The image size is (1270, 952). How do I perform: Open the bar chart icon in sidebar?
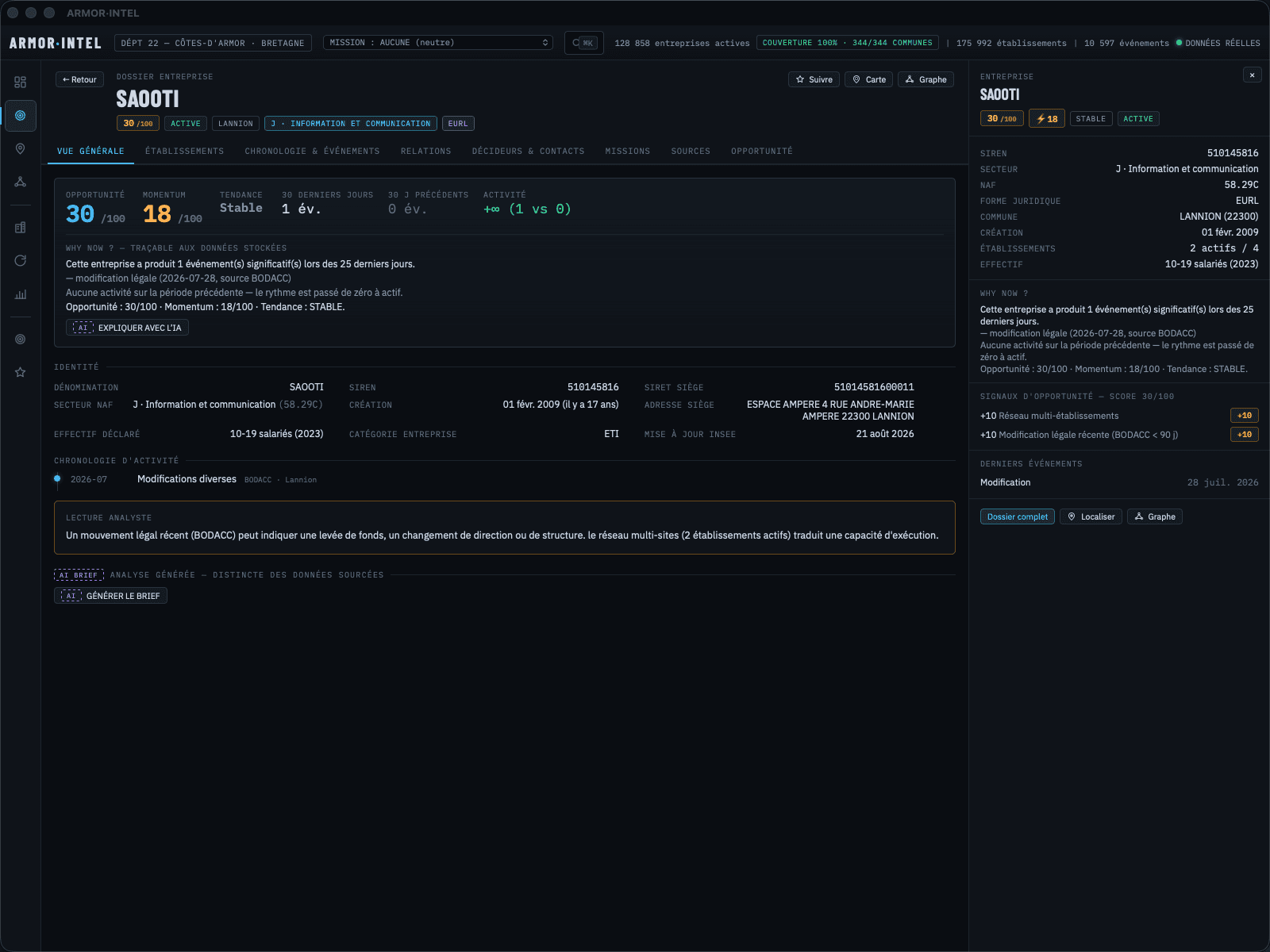tap(21, 294)
